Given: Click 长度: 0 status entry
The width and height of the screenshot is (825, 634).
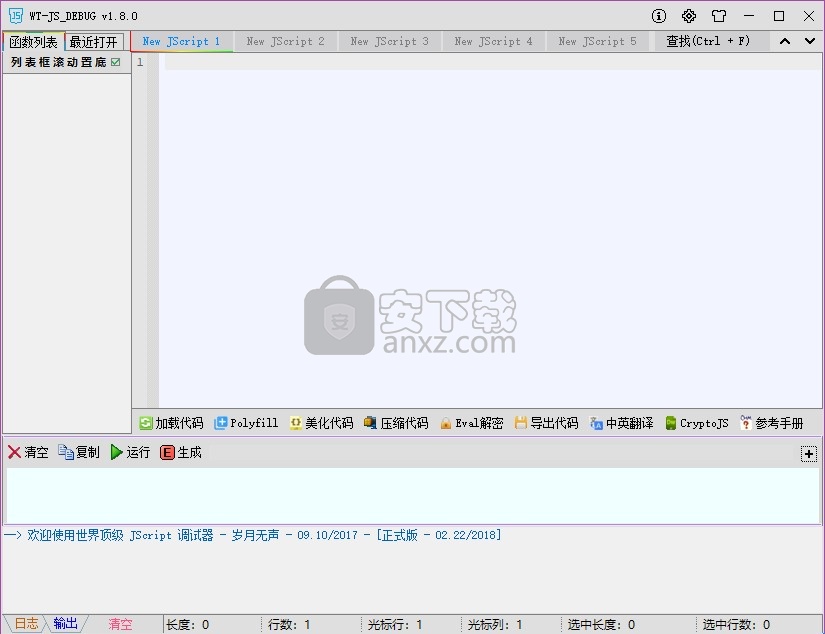Looking at the screenshot, I should tap(187, 625).
